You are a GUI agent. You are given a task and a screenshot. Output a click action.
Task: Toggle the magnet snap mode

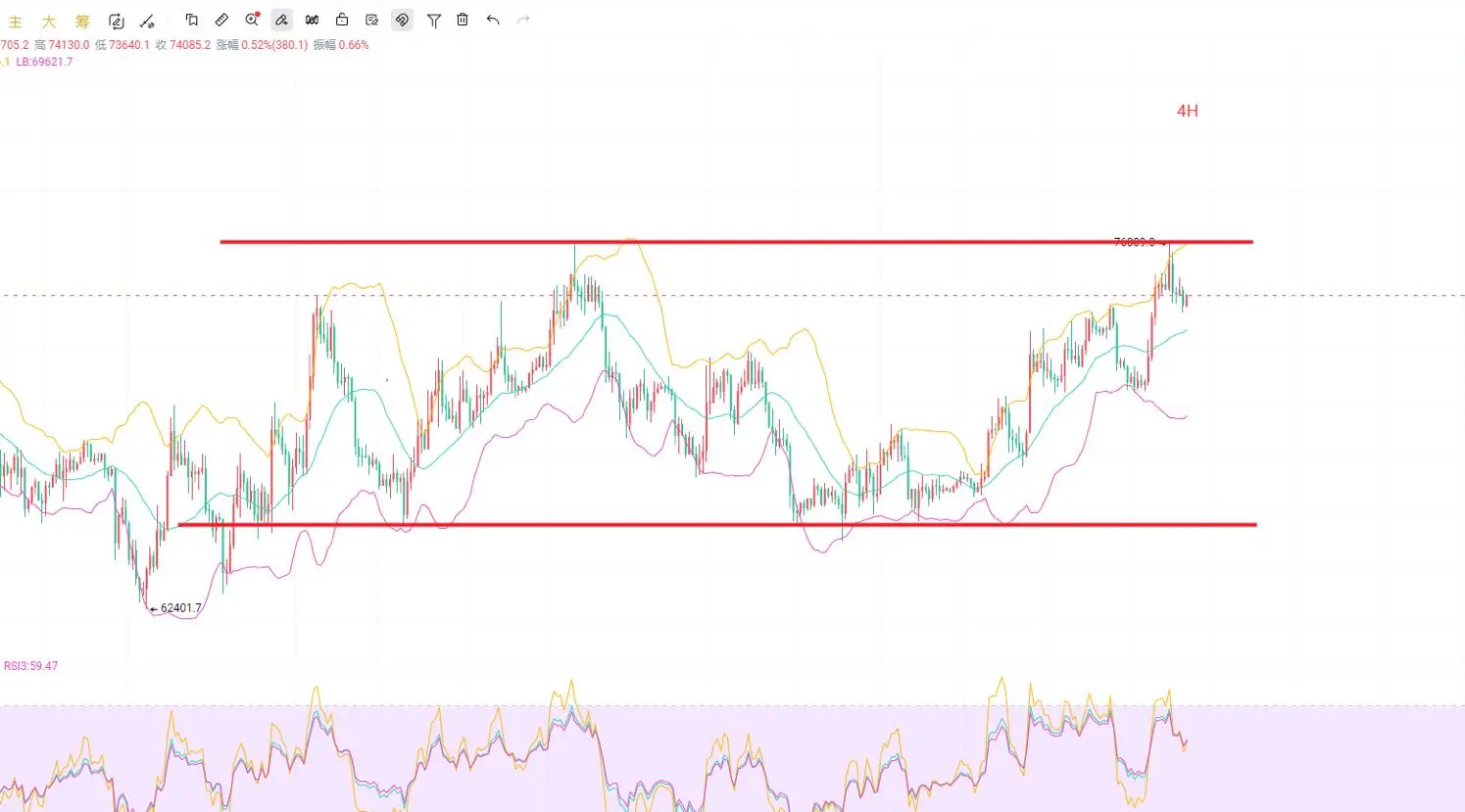pyautogui.click(x=402, y=20)
